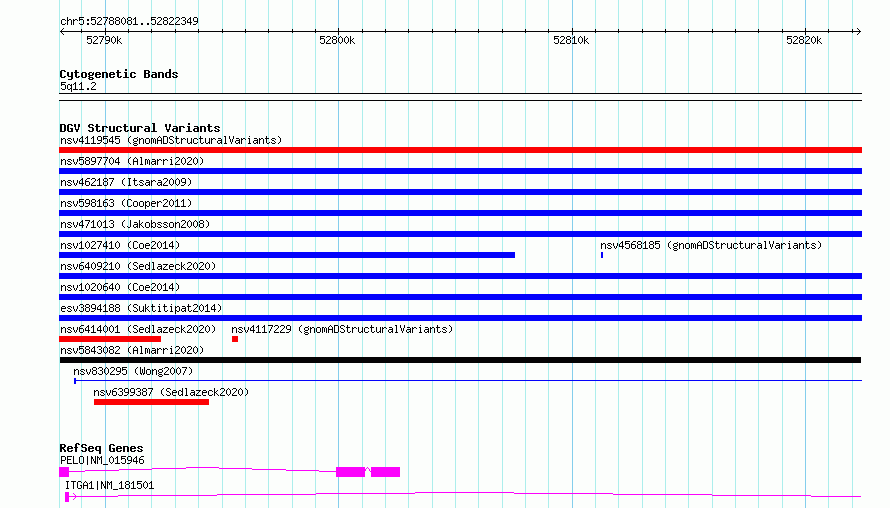Image resolution: width=890 pixels, height=508 pixels.
Task: Click the 52820k ruler position label
Action: click(804, 40)
